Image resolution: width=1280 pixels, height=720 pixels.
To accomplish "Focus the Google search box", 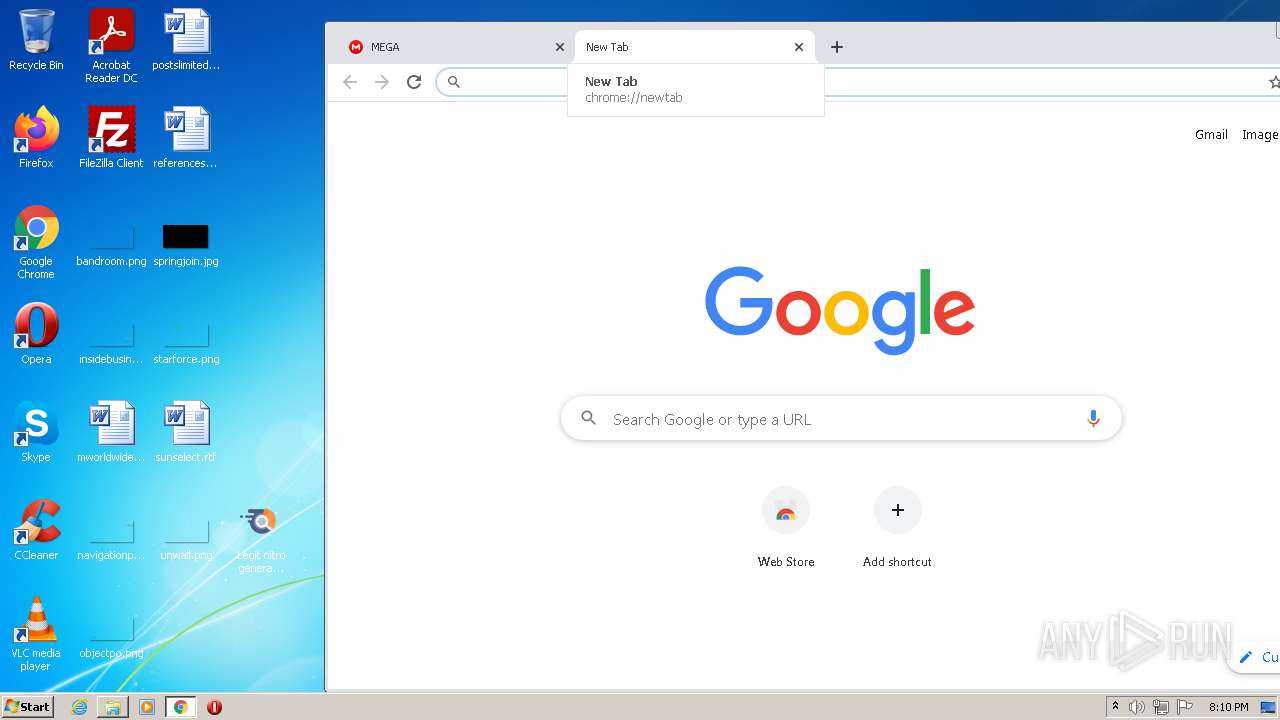I will (841, 419).
